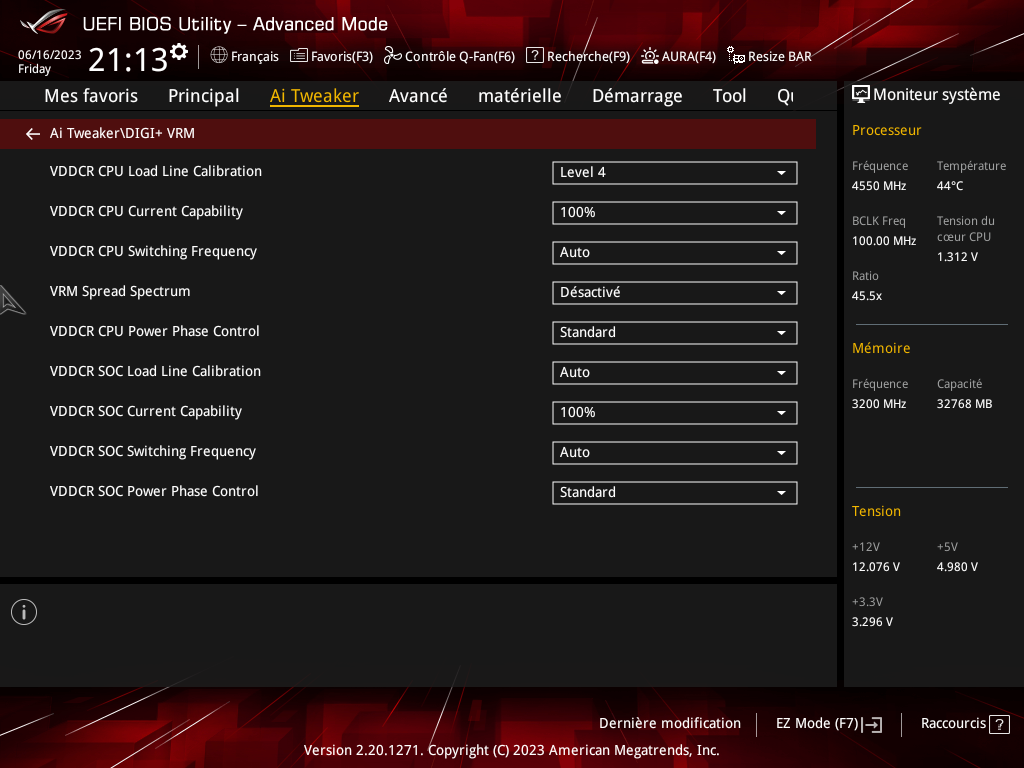This screenshot has height=768, width=1024.
Task: Open AURA(F4) lighting icon
Action: pyautogui.click(x=650, y=56)
